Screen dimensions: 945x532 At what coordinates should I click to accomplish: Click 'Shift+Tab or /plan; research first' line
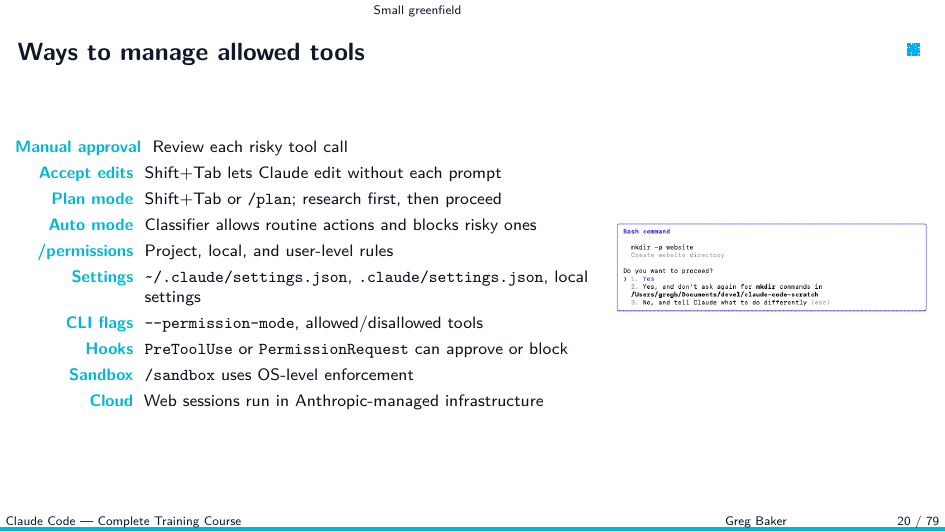[323, 199]
